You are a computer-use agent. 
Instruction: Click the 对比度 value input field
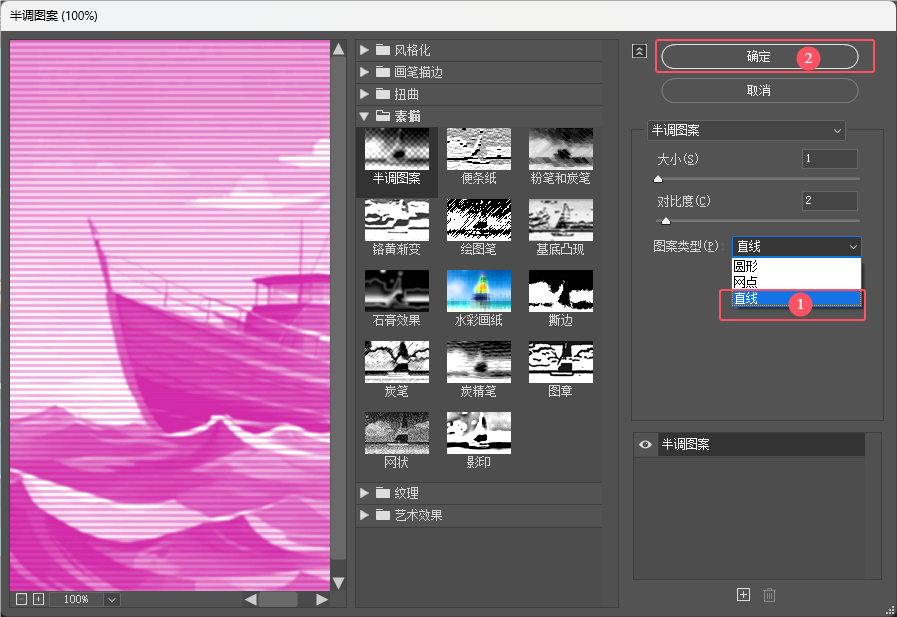(x=829, y=201)
